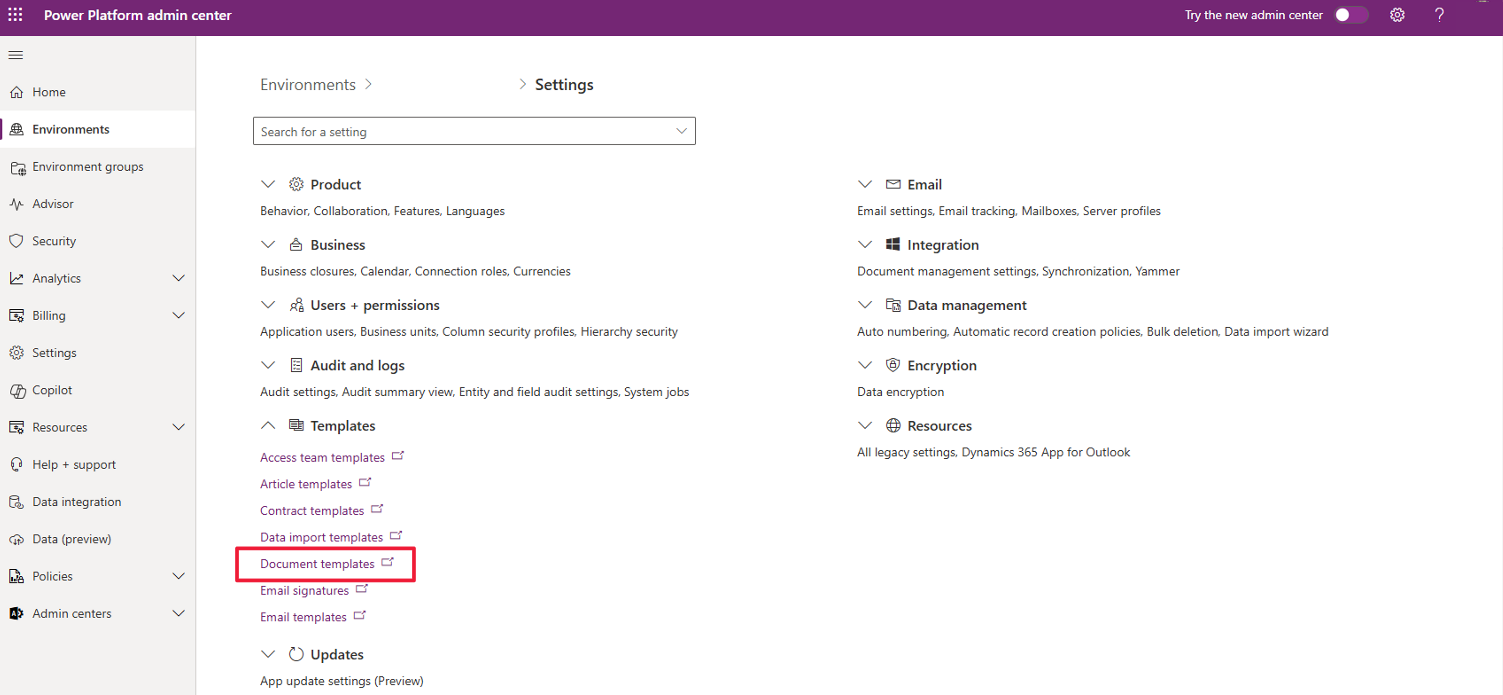Expand the Business settings section chevron
1503x695 pixels.
(x=267, y=245)
